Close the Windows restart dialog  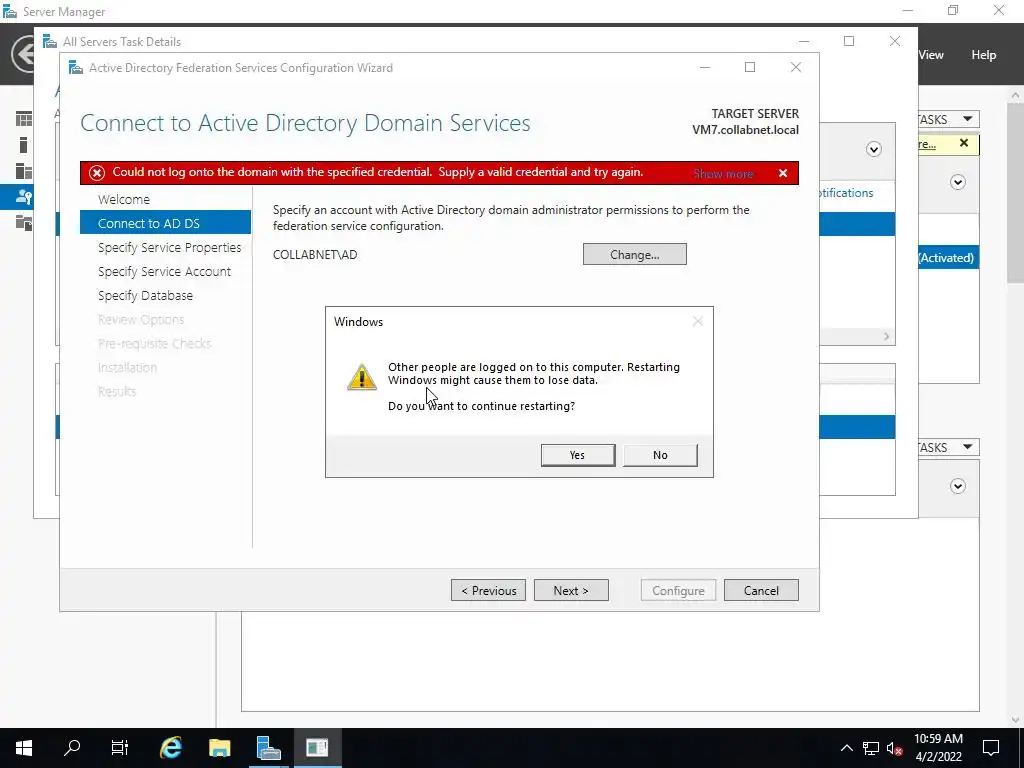pyautogui.click(x=697, y=321)
